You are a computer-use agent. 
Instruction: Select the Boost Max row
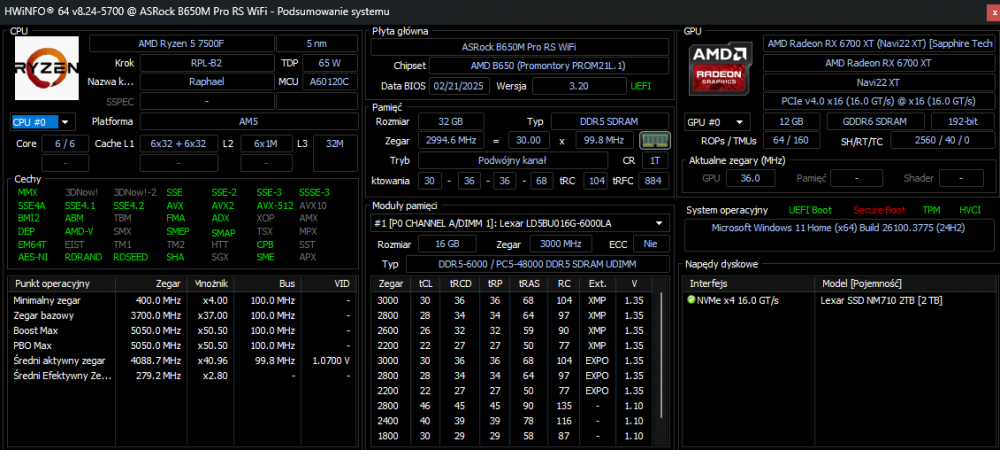click(182, 330)
